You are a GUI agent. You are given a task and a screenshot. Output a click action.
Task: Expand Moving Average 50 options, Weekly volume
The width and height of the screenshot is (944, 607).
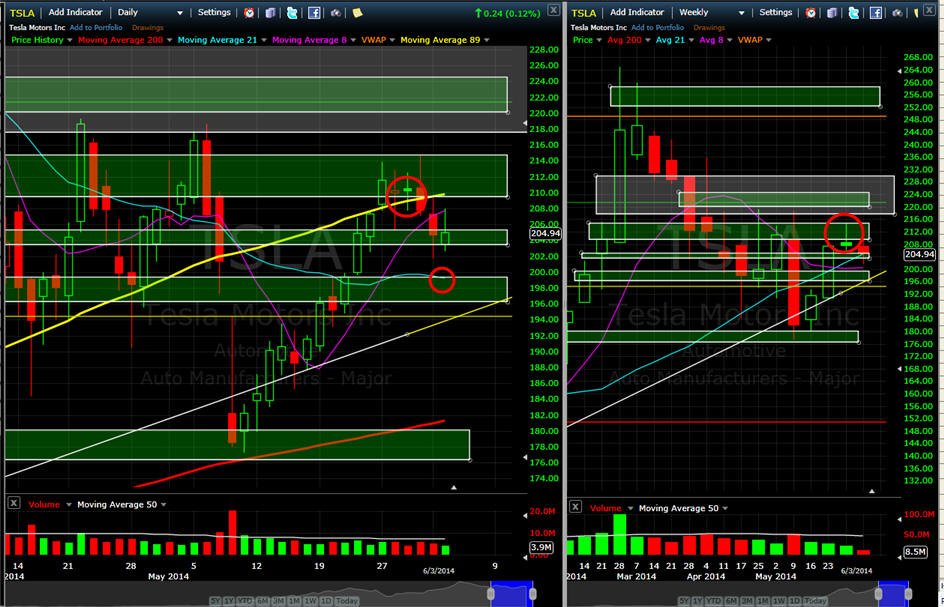(x=725, y=508)
